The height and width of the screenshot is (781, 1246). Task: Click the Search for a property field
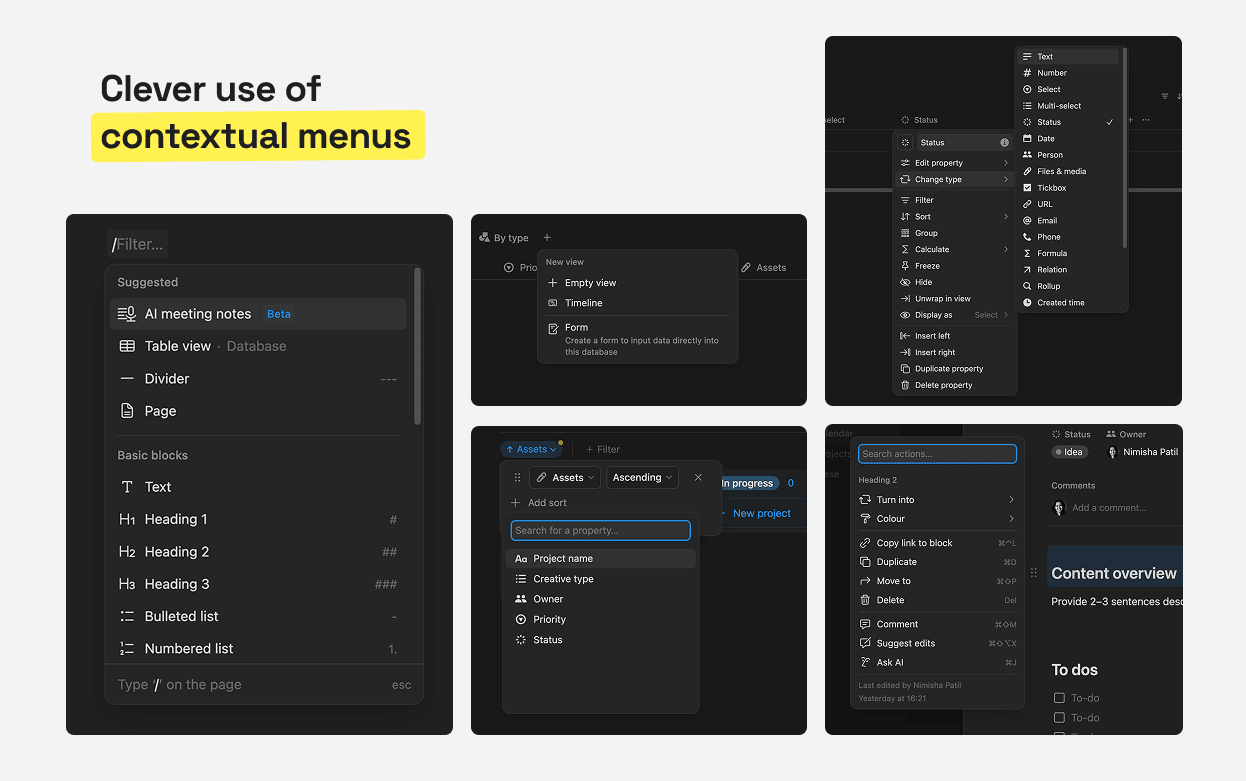click(600, 530)
